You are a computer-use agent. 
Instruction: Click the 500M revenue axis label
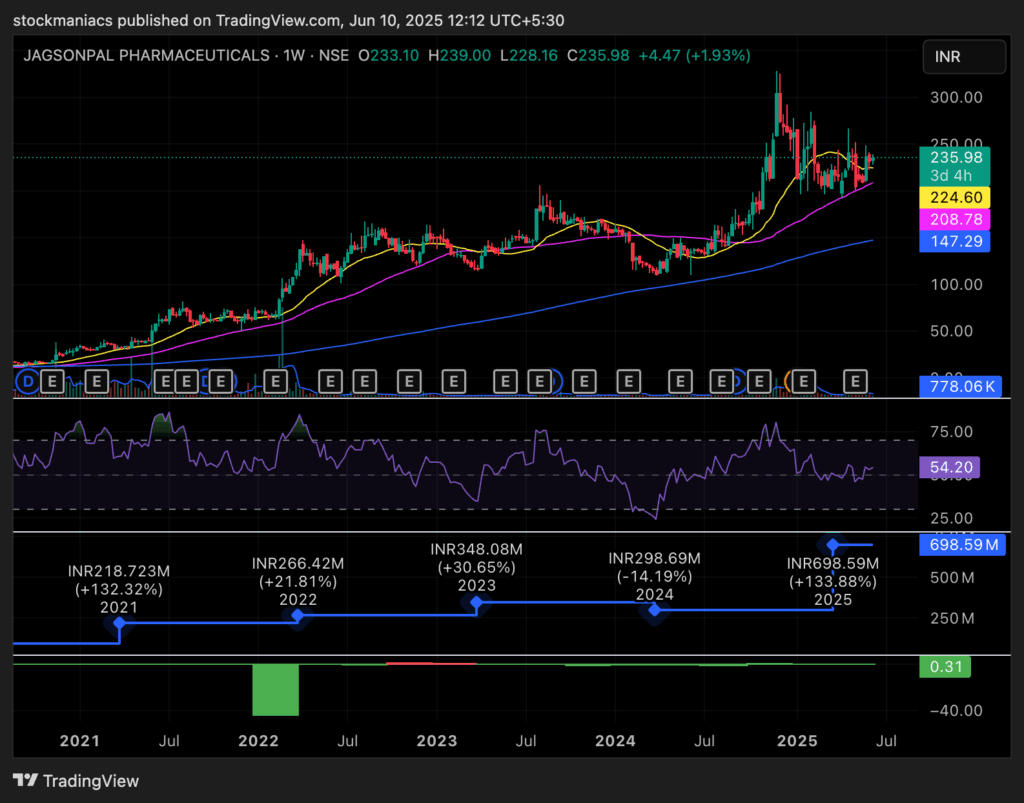pyautogui.click(x=952, y=578)
